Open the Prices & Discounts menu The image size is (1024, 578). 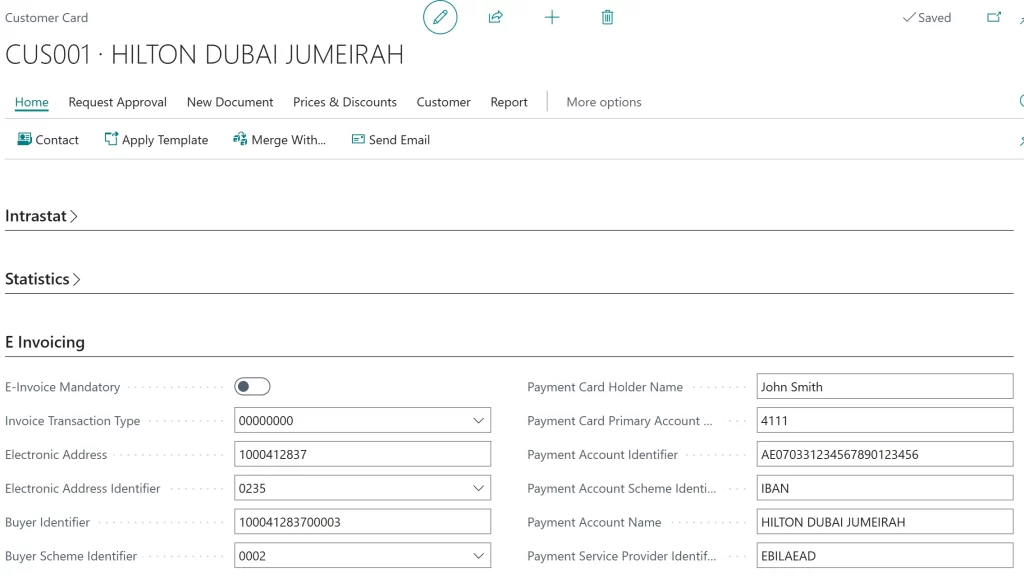(x=345, y=102)
